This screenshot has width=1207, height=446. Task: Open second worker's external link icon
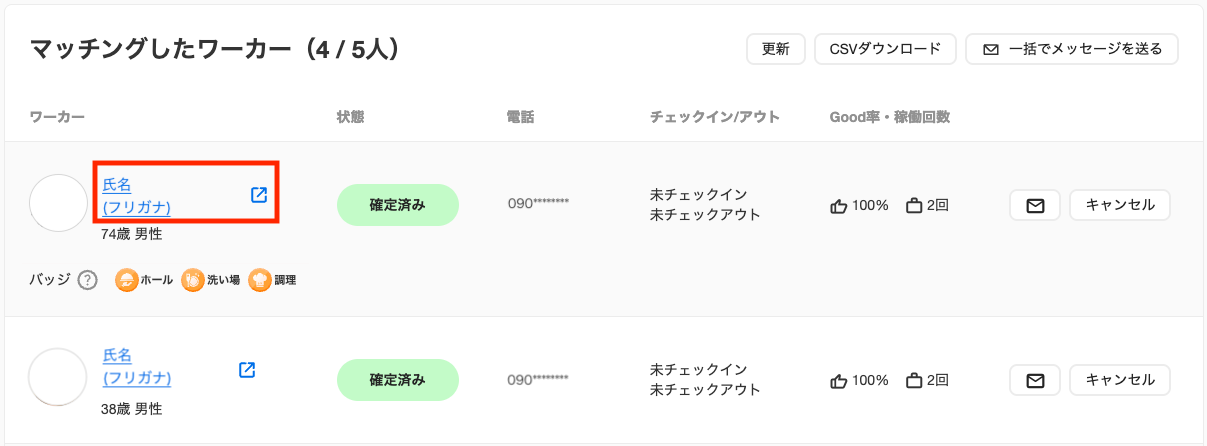247,370
